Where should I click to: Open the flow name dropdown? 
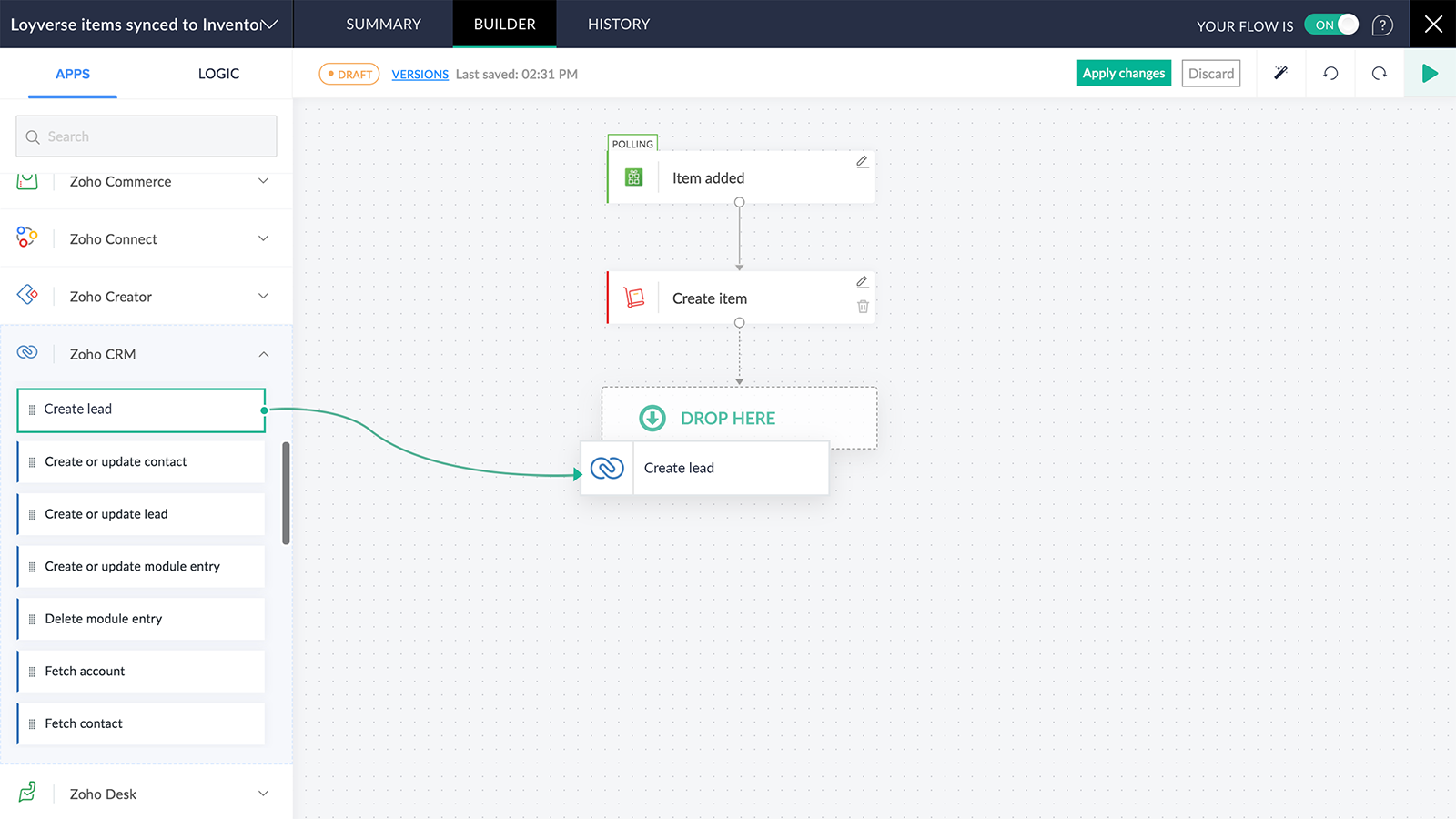point(267,25)
